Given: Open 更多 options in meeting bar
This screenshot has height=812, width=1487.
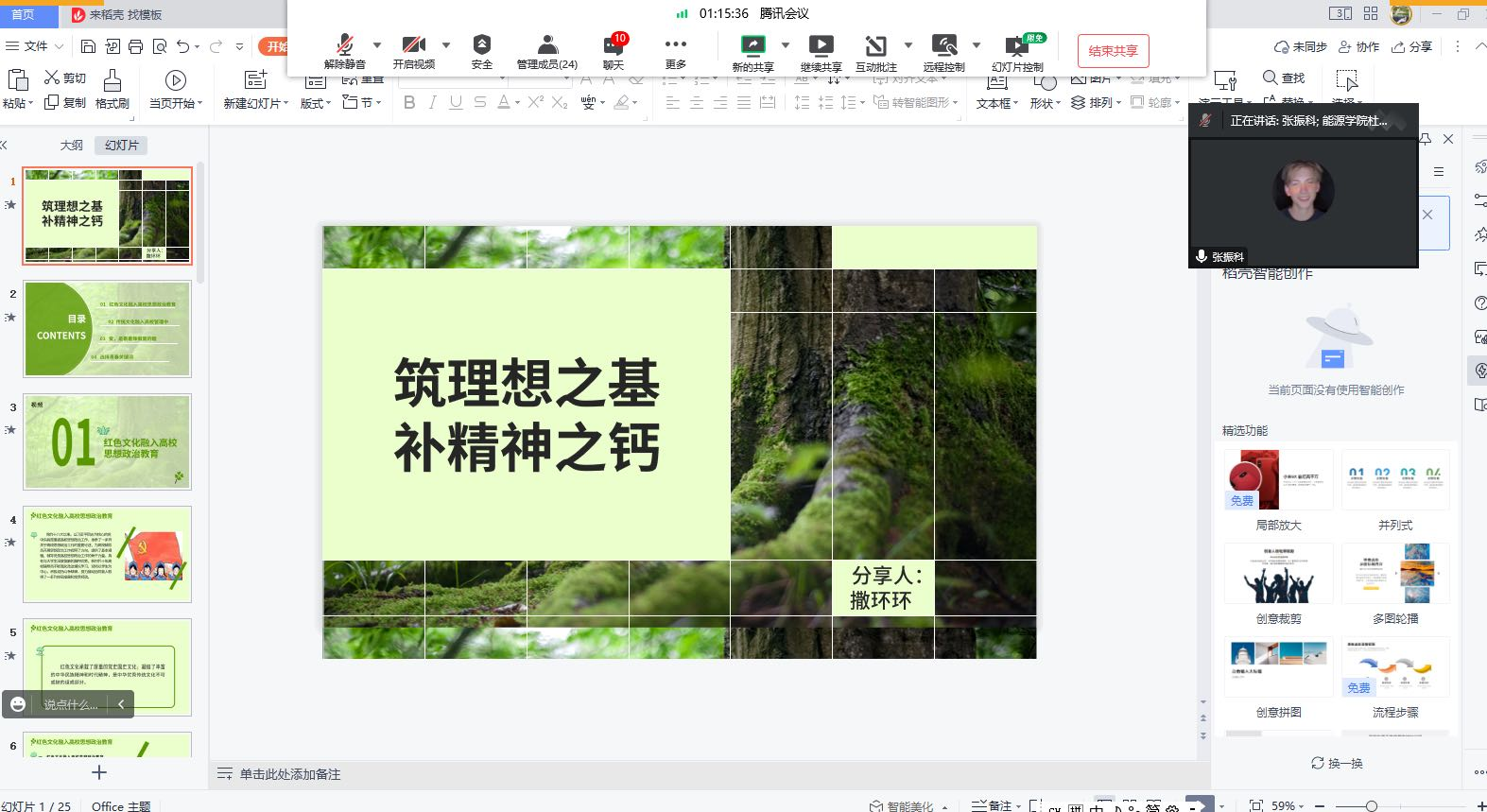Looking at the screenshot, I should (676, 51).
